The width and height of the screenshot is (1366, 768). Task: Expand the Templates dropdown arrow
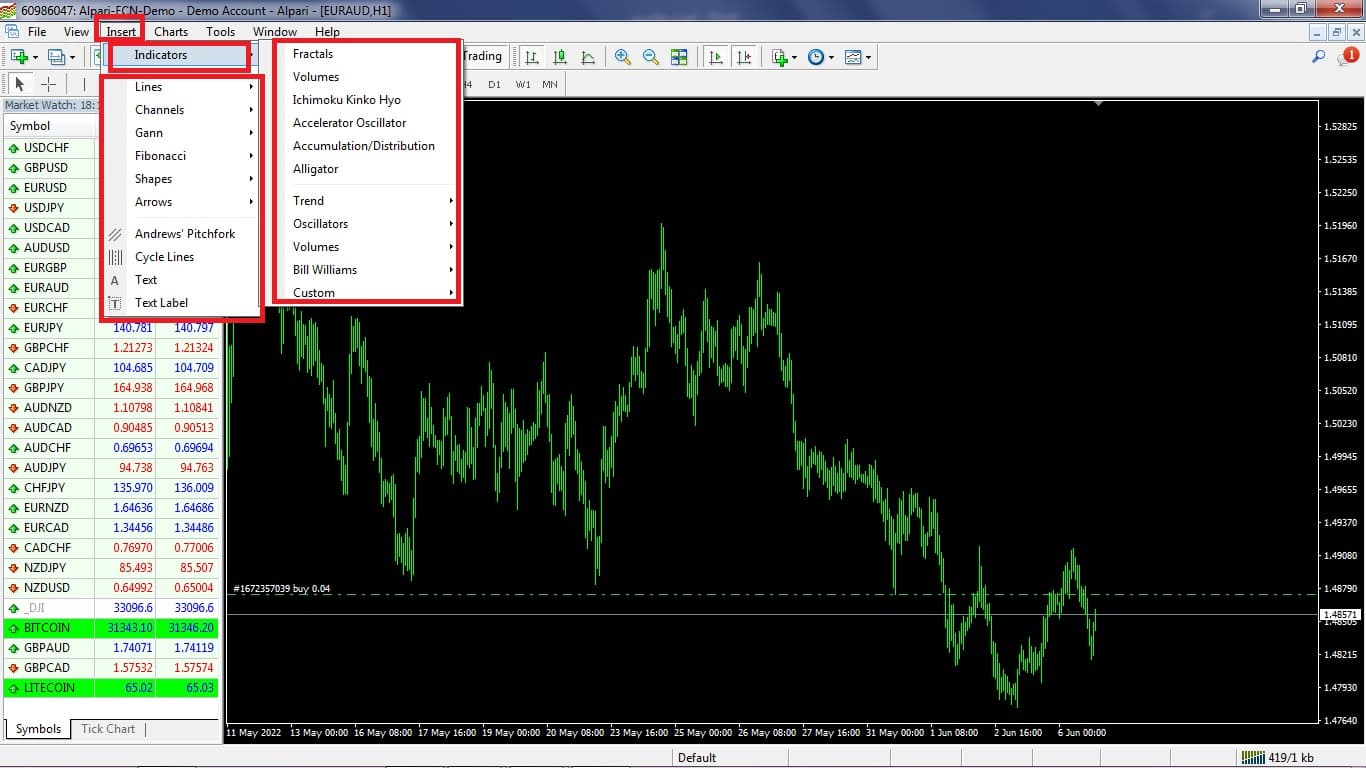tap(868, 57)
